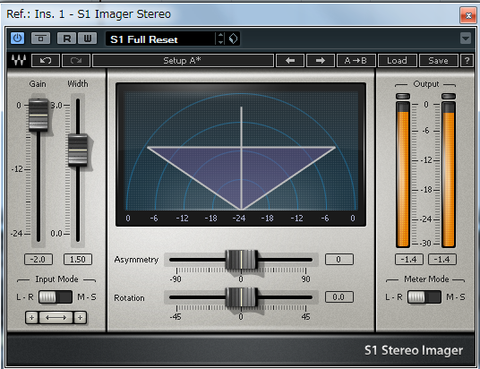The height and width of the screenshot is (369, 480).
Task: Click the Redo arrow button
Action: (76, 61)
